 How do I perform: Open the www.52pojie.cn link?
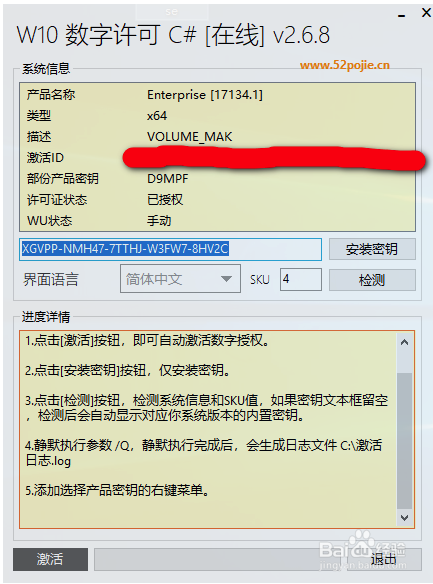(344, 66)
